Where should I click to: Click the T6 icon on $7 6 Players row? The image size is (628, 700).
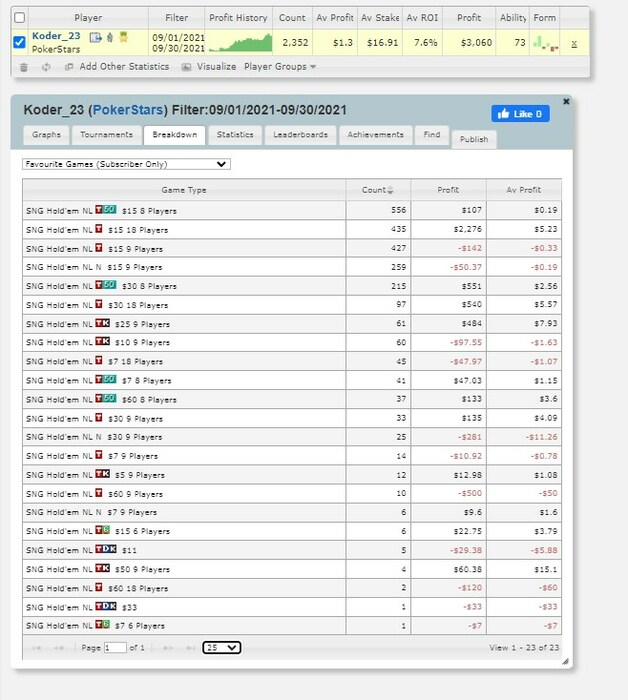pos(102,625)
